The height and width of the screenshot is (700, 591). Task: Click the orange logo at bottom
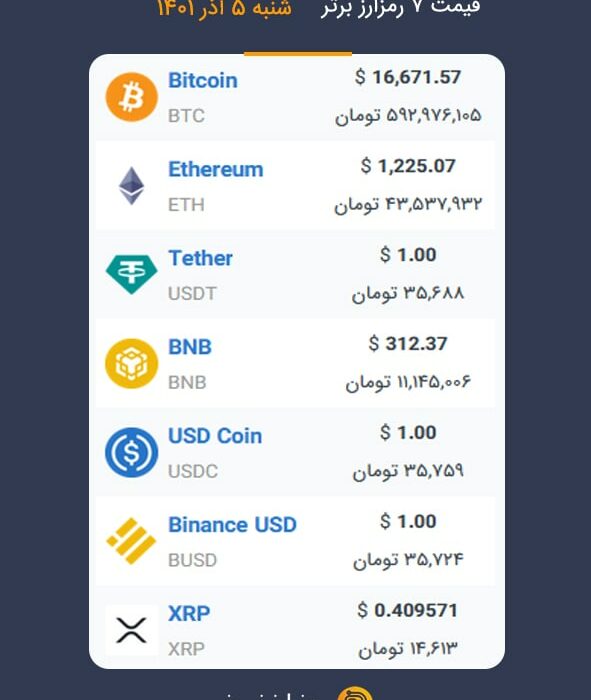tap(355, 693)
